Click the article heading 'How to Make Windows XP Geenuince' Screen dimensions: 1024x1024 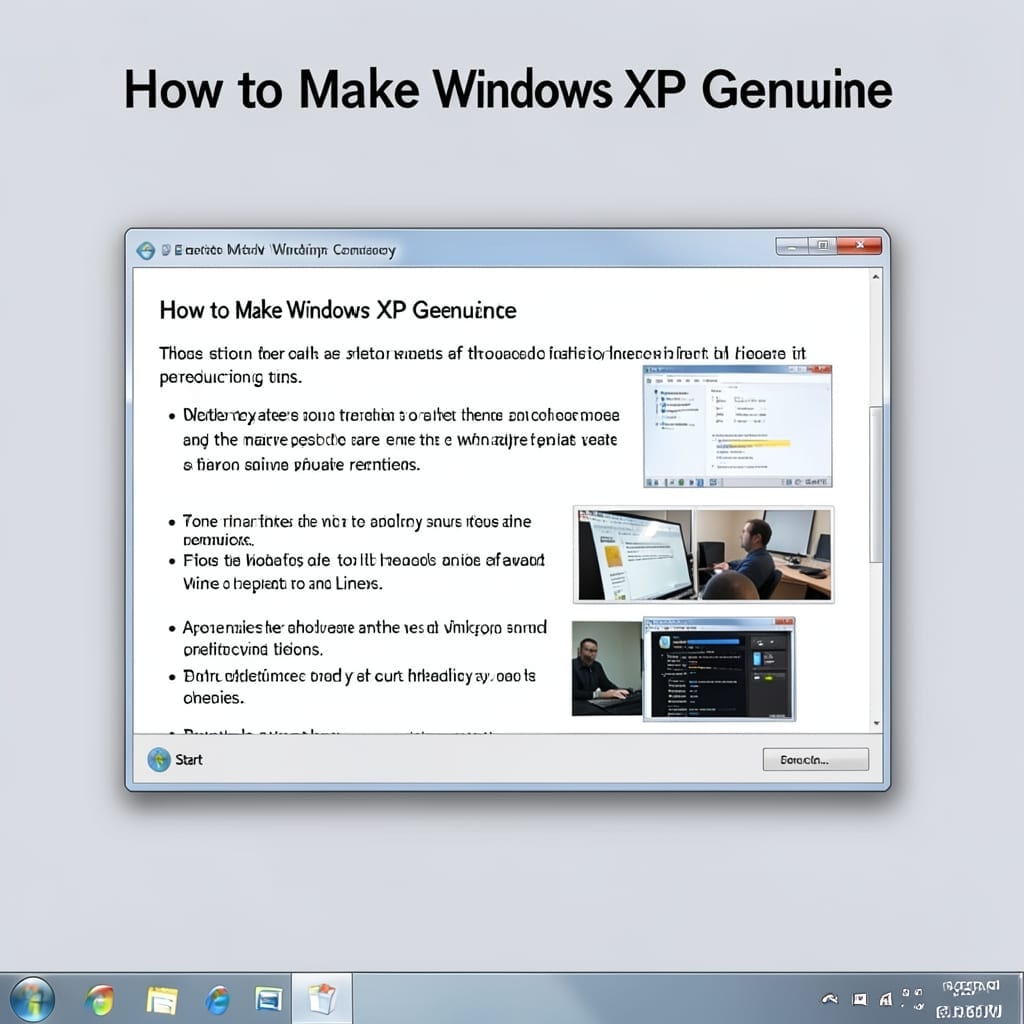tap(338, 310)
